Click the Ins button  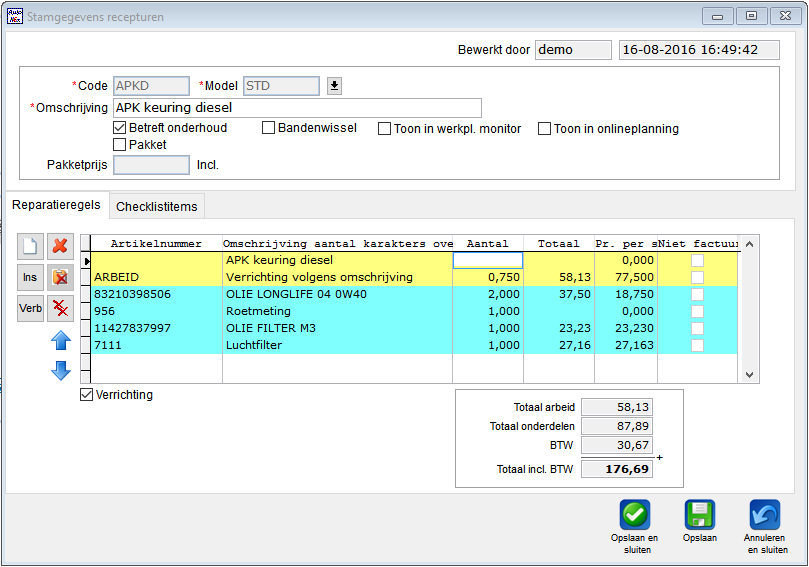pyautogui.click(x=30, y=278)
